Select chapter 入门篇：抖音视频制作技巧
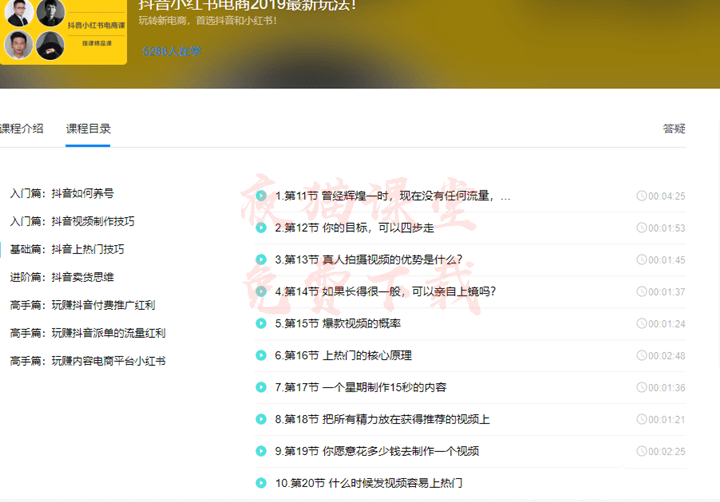The width and height of the screenshot is (720, 502). pos(72,221)
